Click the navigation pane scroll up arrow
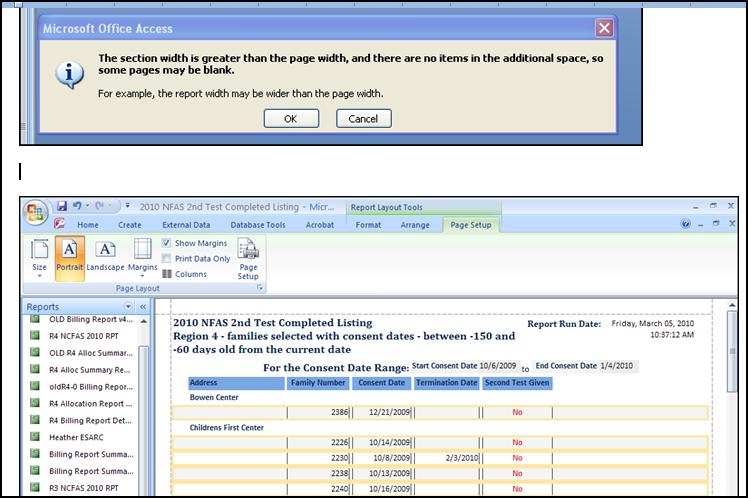 pyautogui.click(x=144, y=322)
